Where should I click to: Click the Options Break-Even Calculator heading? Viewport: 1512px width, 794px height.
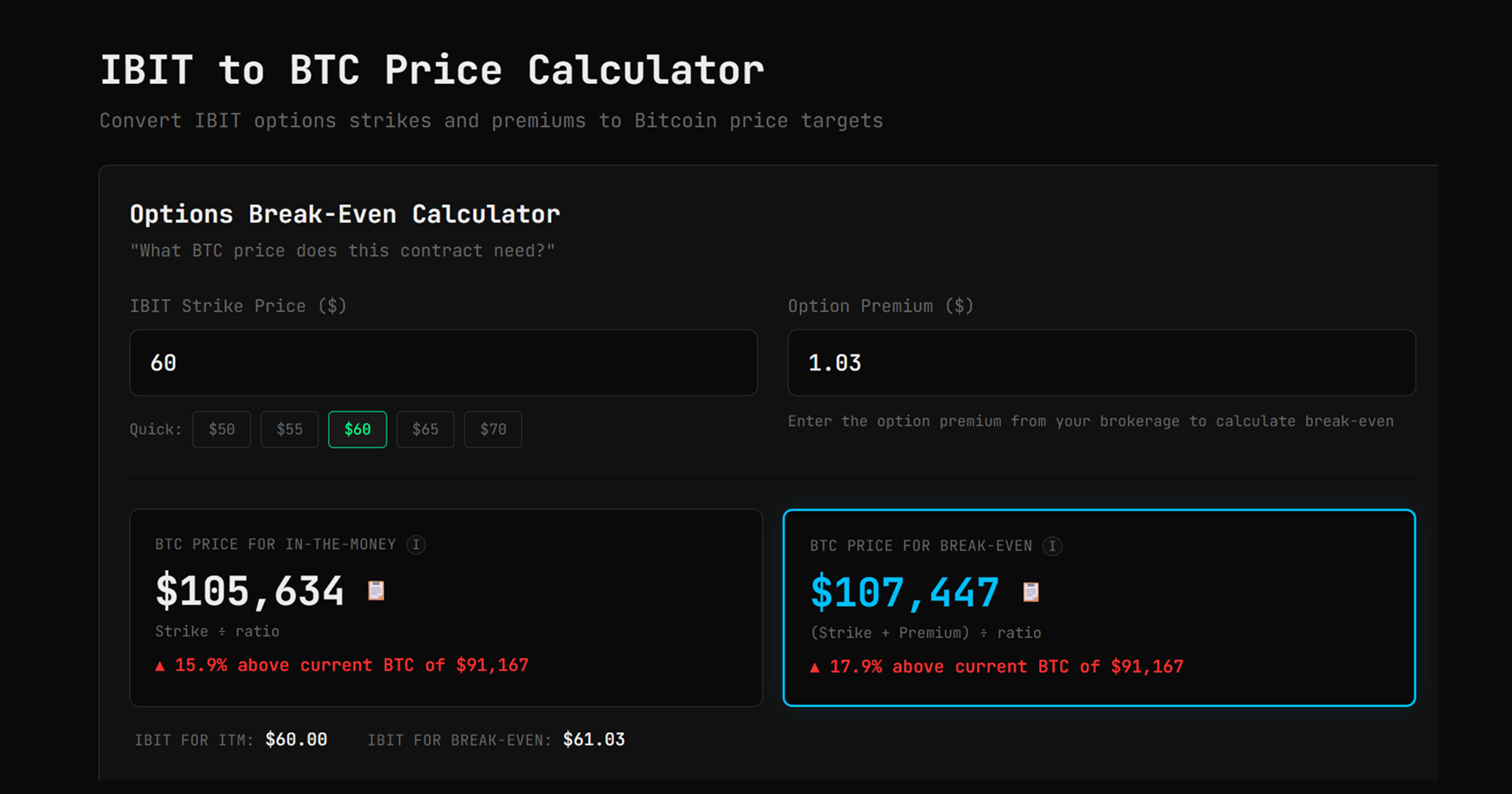(x=345, y=214)
